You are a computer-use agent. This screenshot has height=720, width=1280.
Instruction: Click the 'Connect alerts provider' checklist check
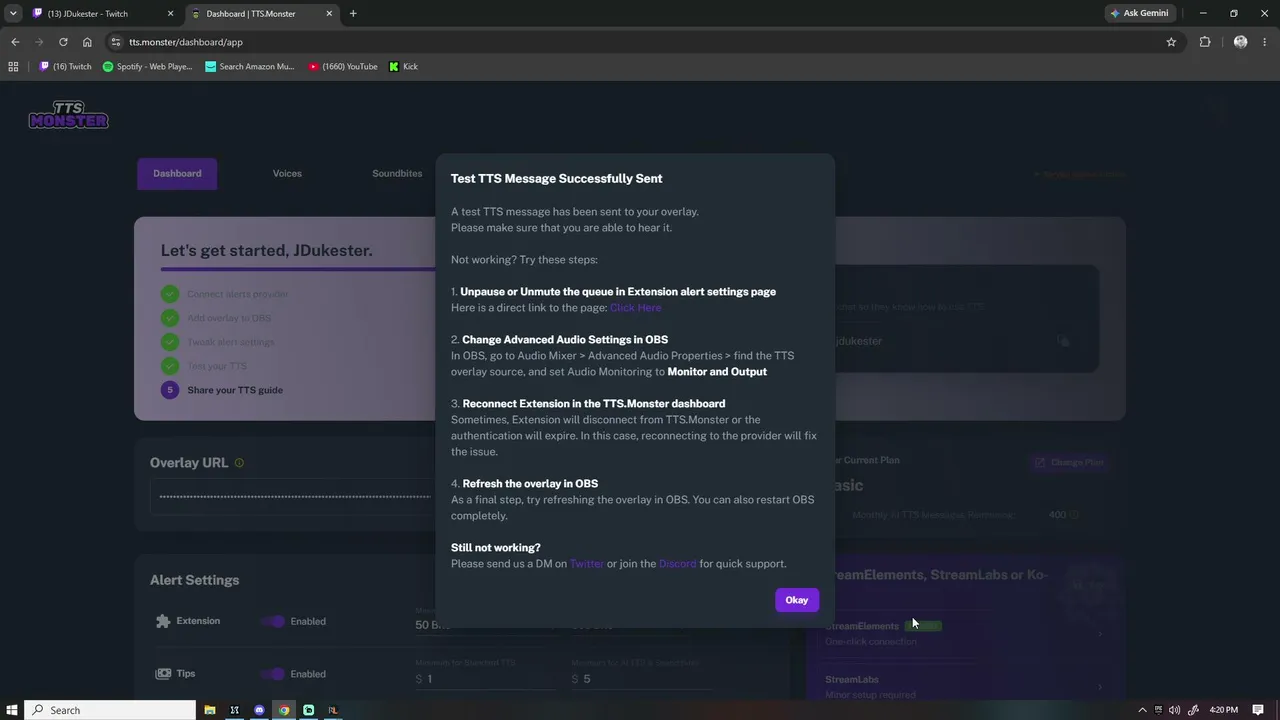170,294
